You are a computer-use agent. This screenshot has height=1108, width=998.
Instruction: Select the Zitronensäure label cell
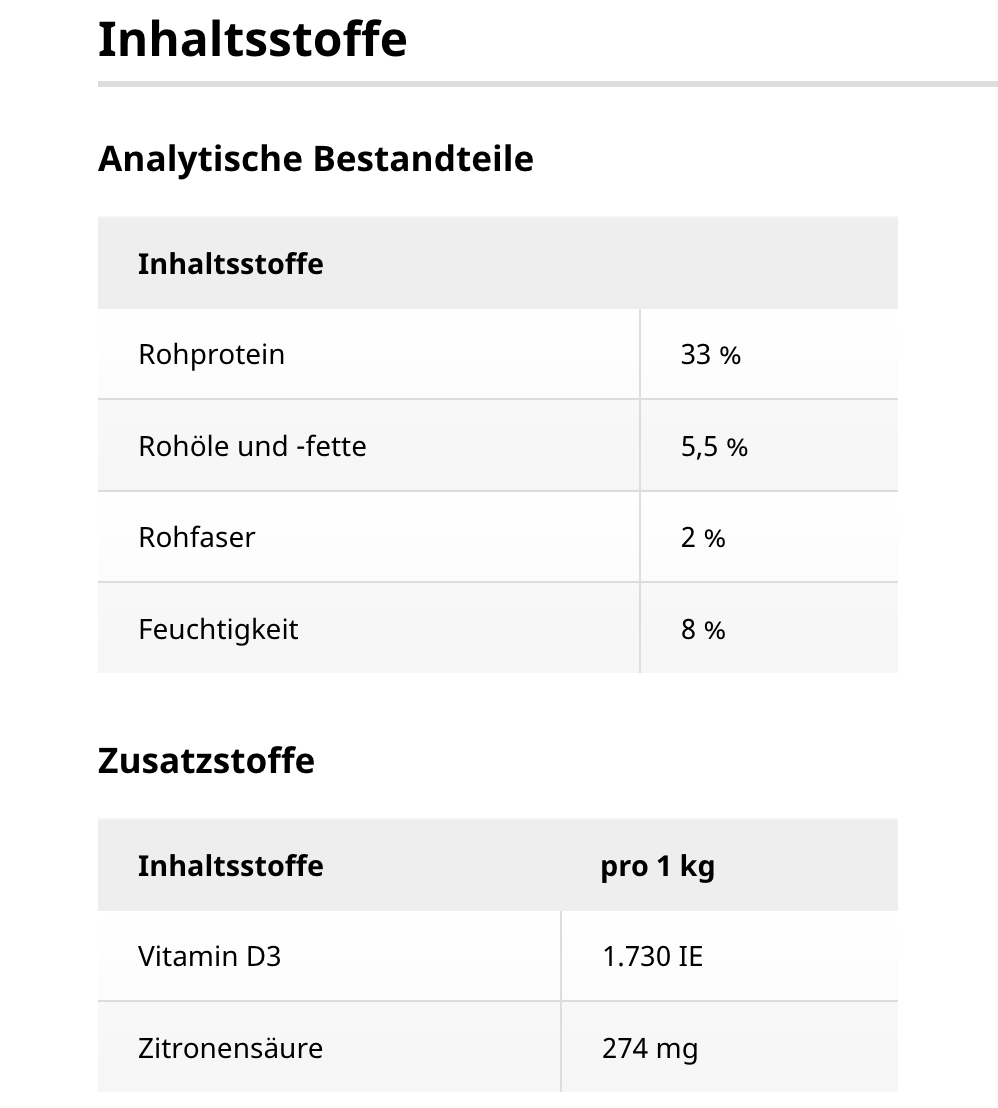coord(230,1048)
